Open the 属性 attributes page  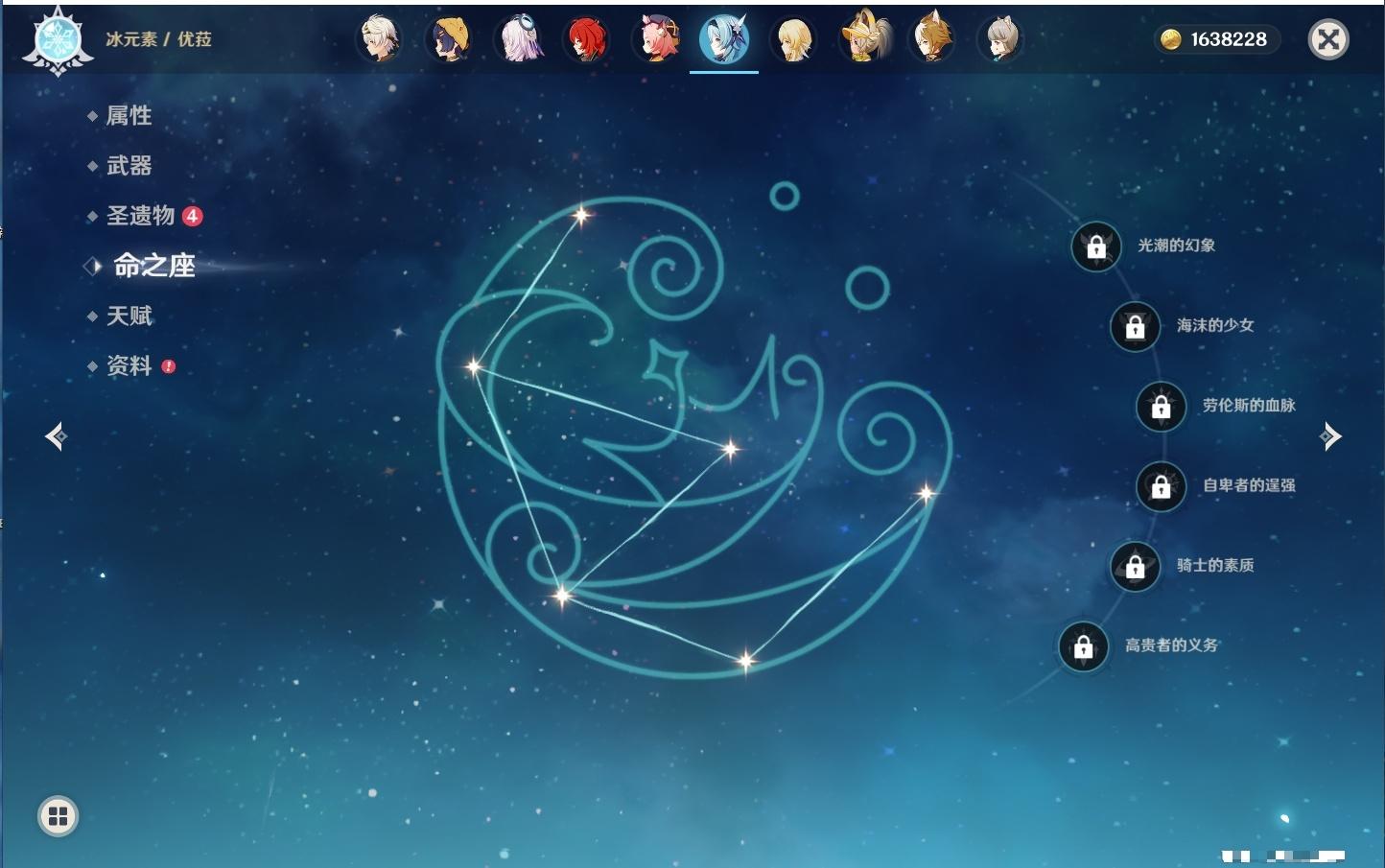coord(129,116)
